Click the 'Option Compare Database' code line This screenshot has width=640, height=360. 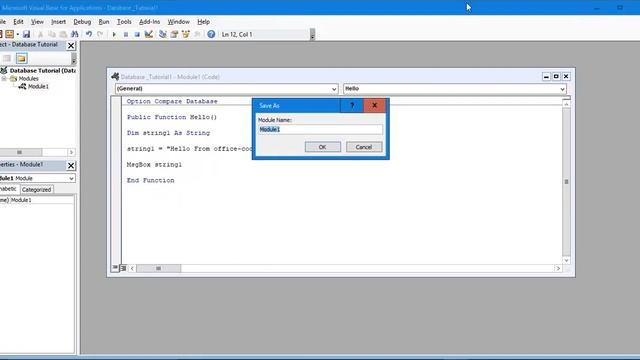pos(172,101)
